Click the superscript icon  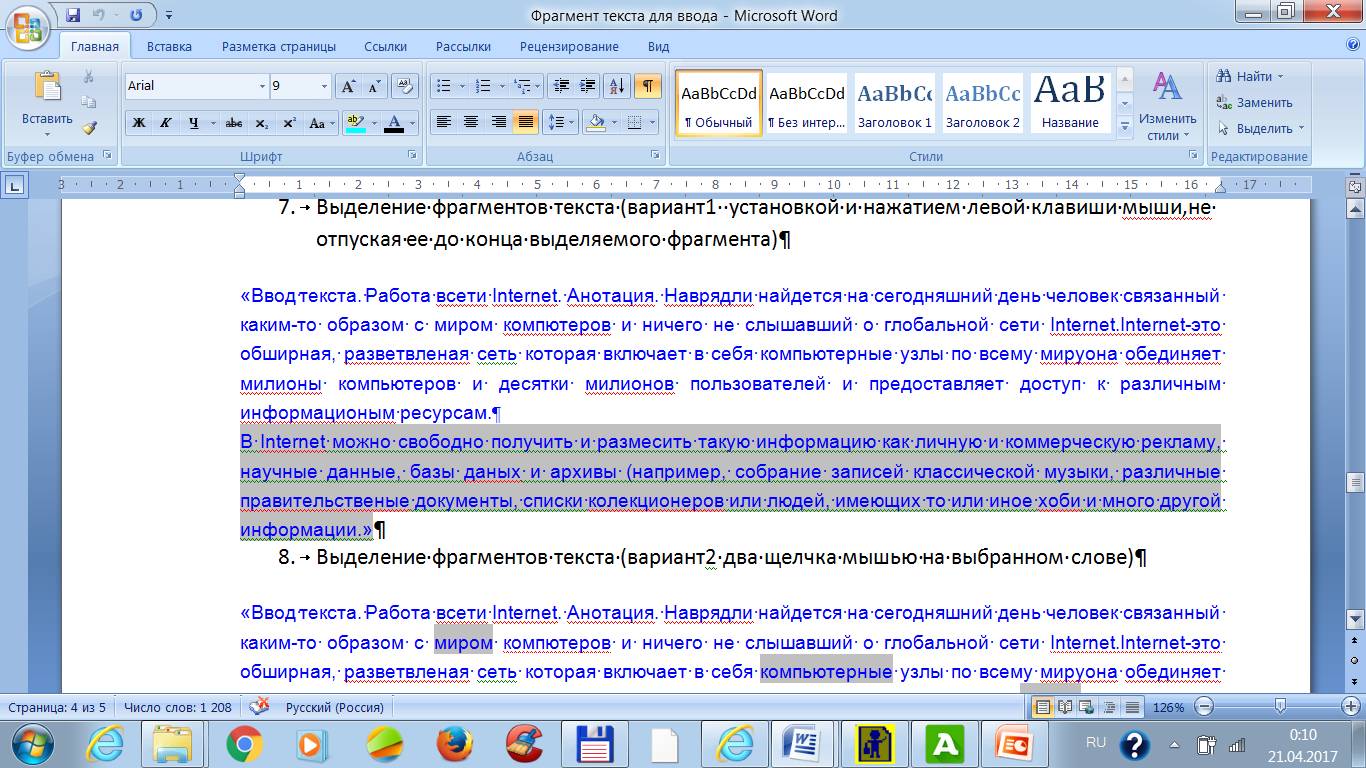click(x=289, y=123)
